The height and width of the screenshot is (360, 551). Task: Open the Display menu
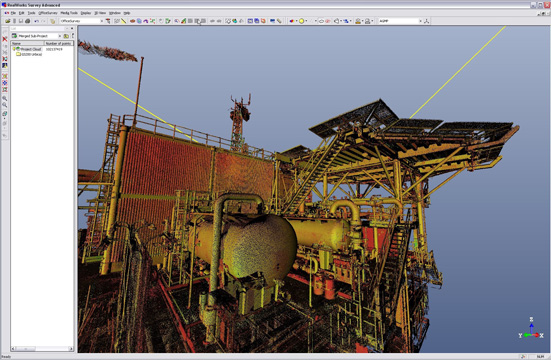(x=86, y=13)
